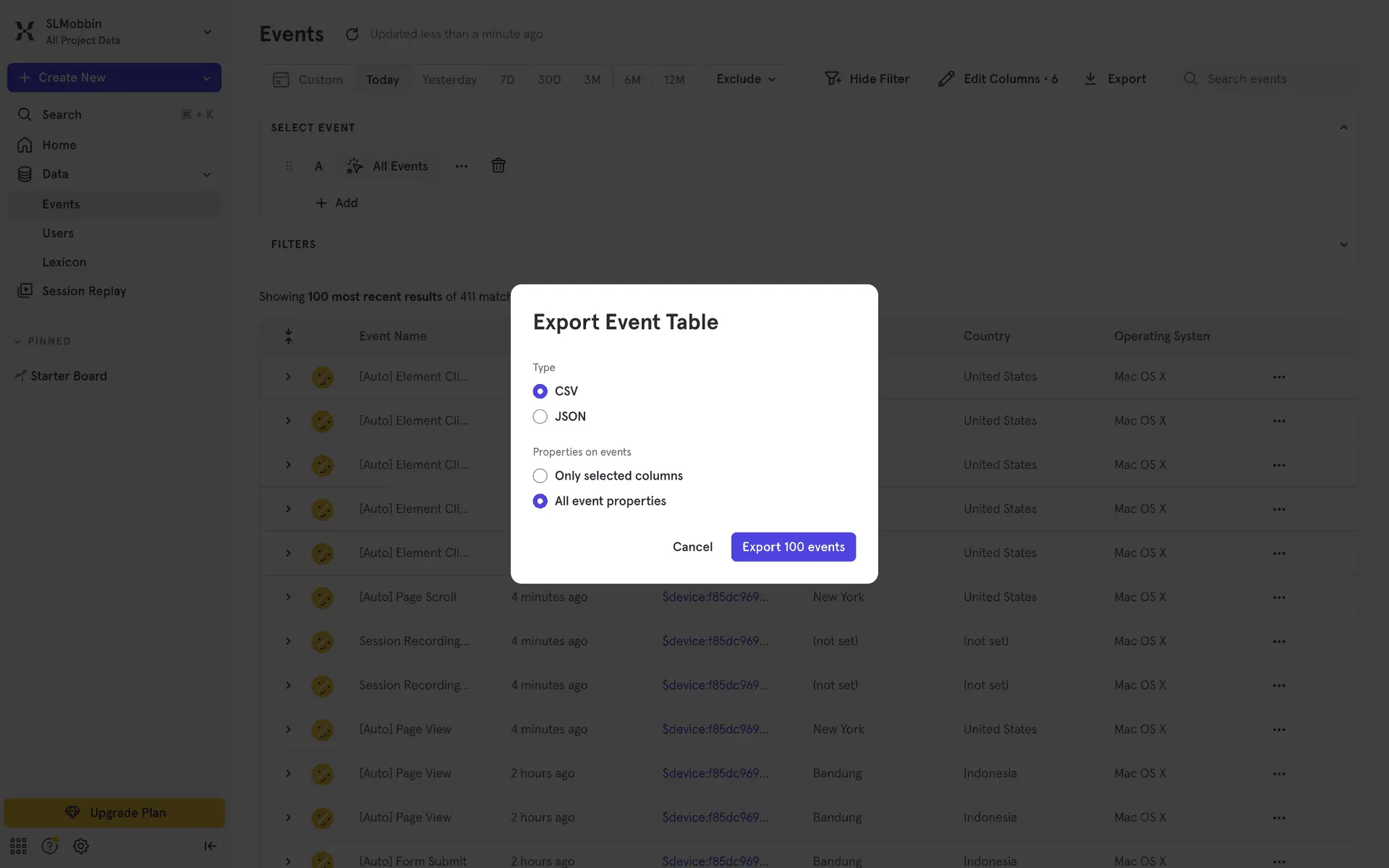1389x868 pixels.
Task: Choose Only selected columns option
Action: 540,476
